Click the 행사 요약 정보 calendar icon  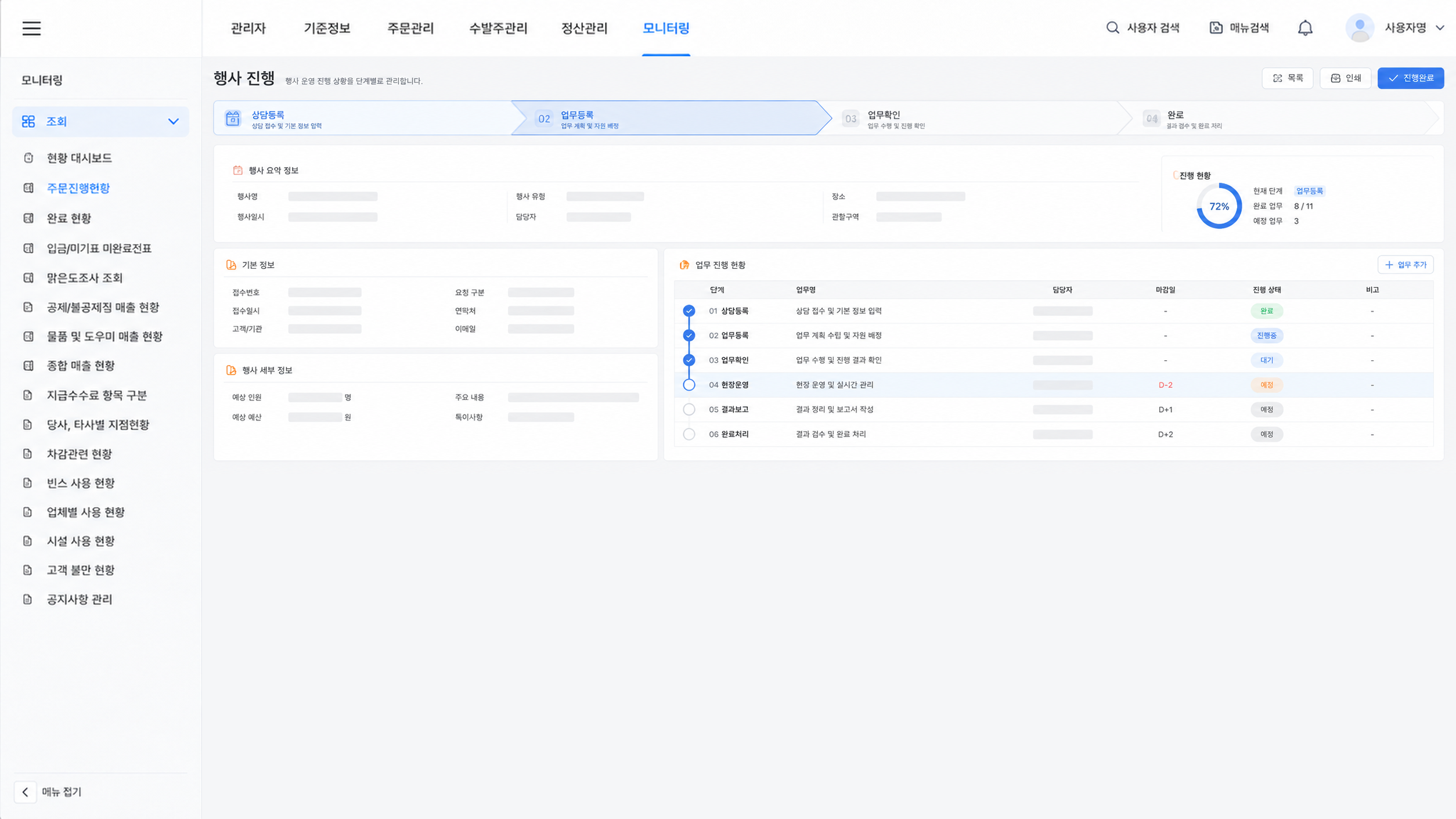pos(237,170)
